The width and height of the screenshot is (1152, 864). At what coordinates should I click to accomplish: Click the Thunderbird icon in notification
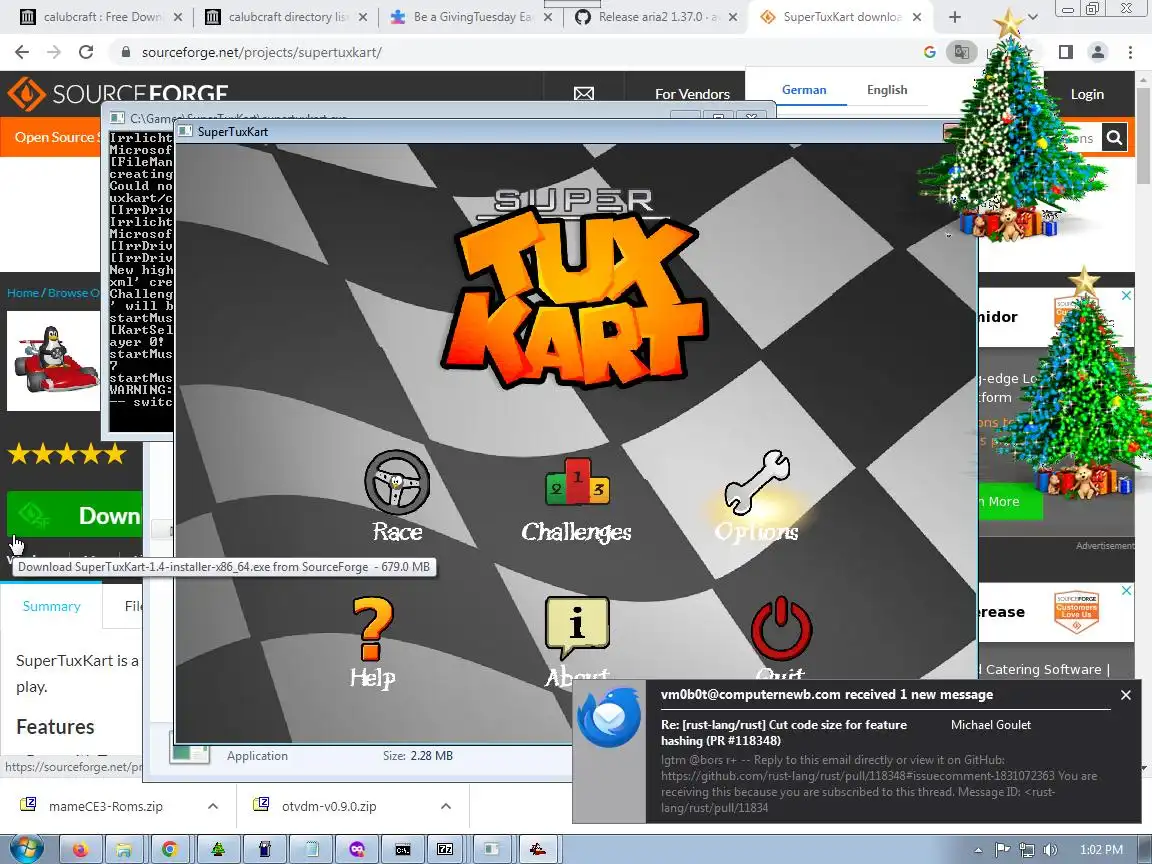(608, 717)
